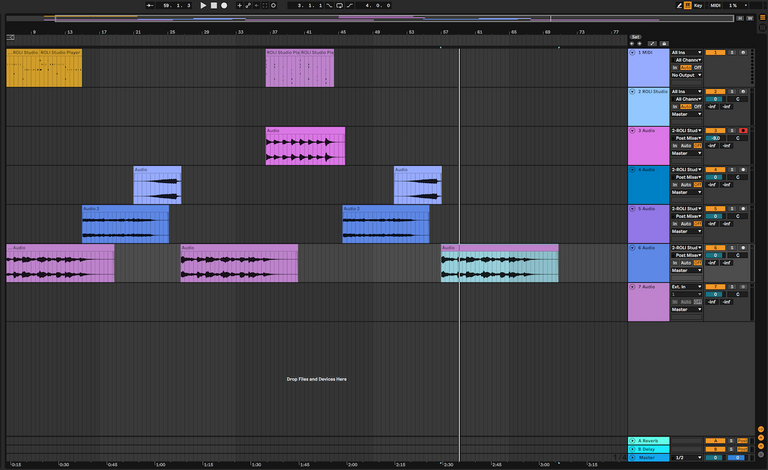Set 3 Audio track monitor to Auto
The height and width of the screenshot is (470, 768).
[x=686, y=146]
